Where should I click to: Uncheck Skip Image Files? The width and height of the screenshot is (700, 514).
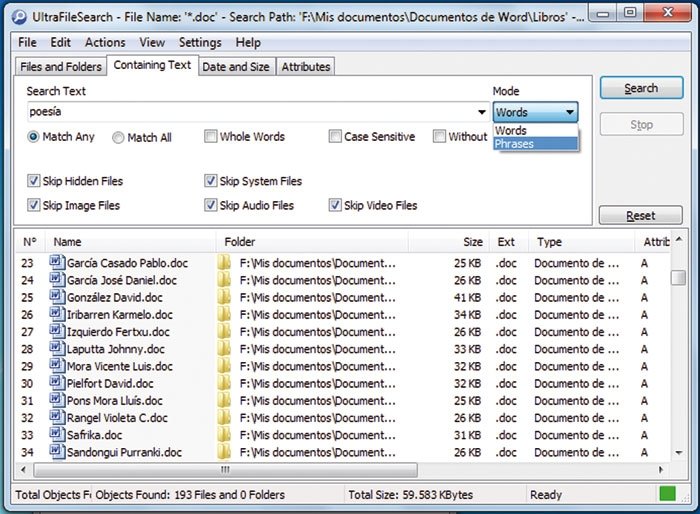coord(33,205)
